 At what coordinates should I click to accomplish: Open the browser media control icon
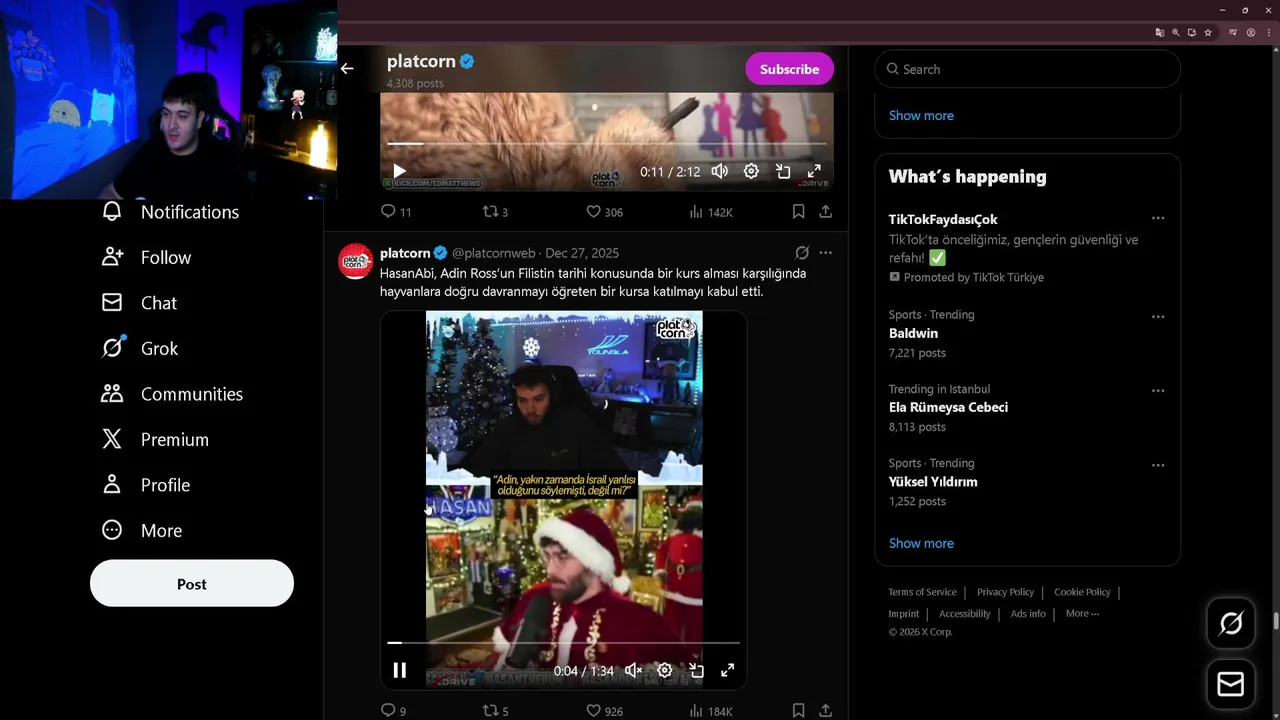click(1233, 32)
